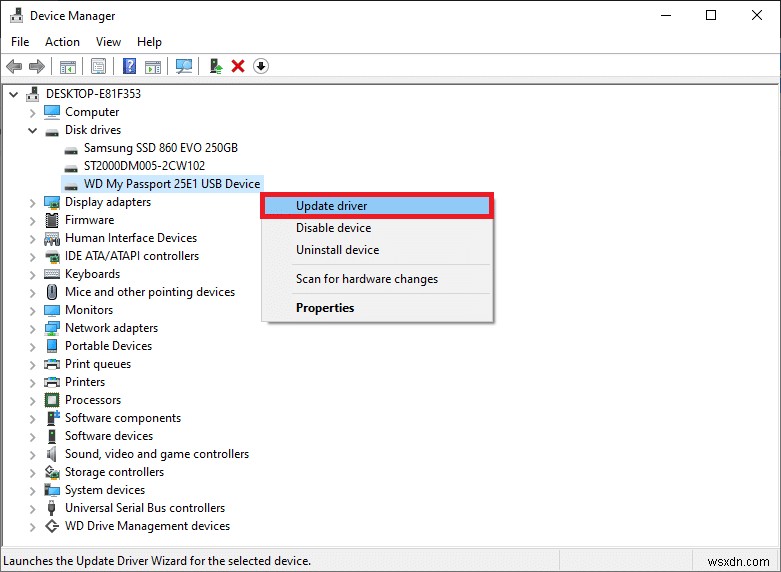Open the Help menu
The width and height of the screenshot is (781, 572).
pyautogui.click(x=149, y=42)
